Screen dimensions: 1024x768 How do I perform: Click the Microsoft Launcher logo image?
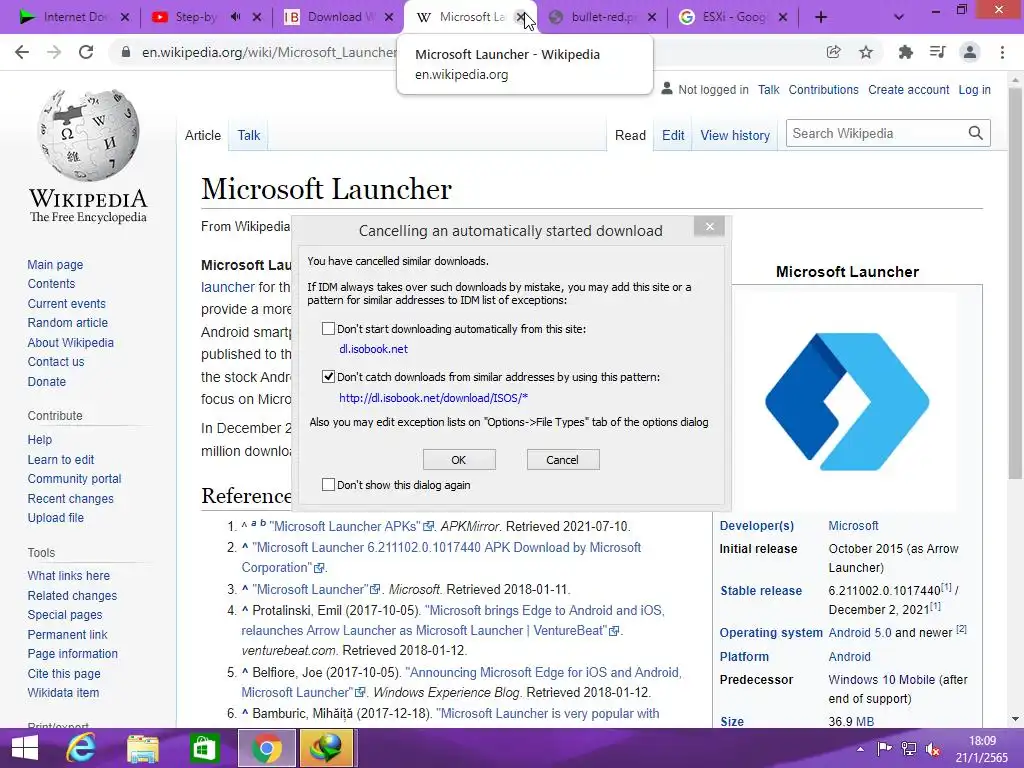coord(847,402)
